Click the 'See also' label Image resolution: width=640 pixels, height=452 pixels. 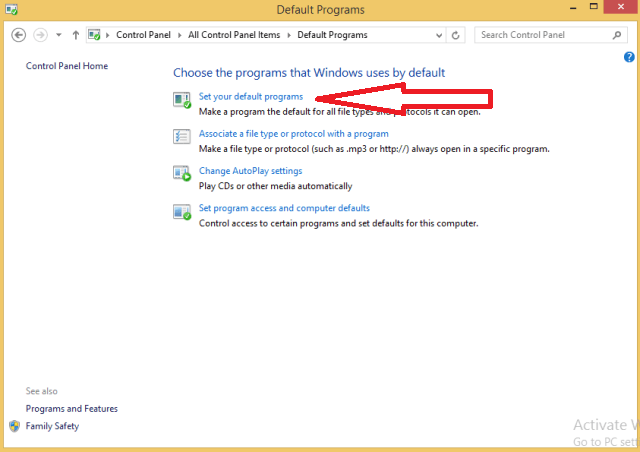pyautogui.click(x=41, y=391)
